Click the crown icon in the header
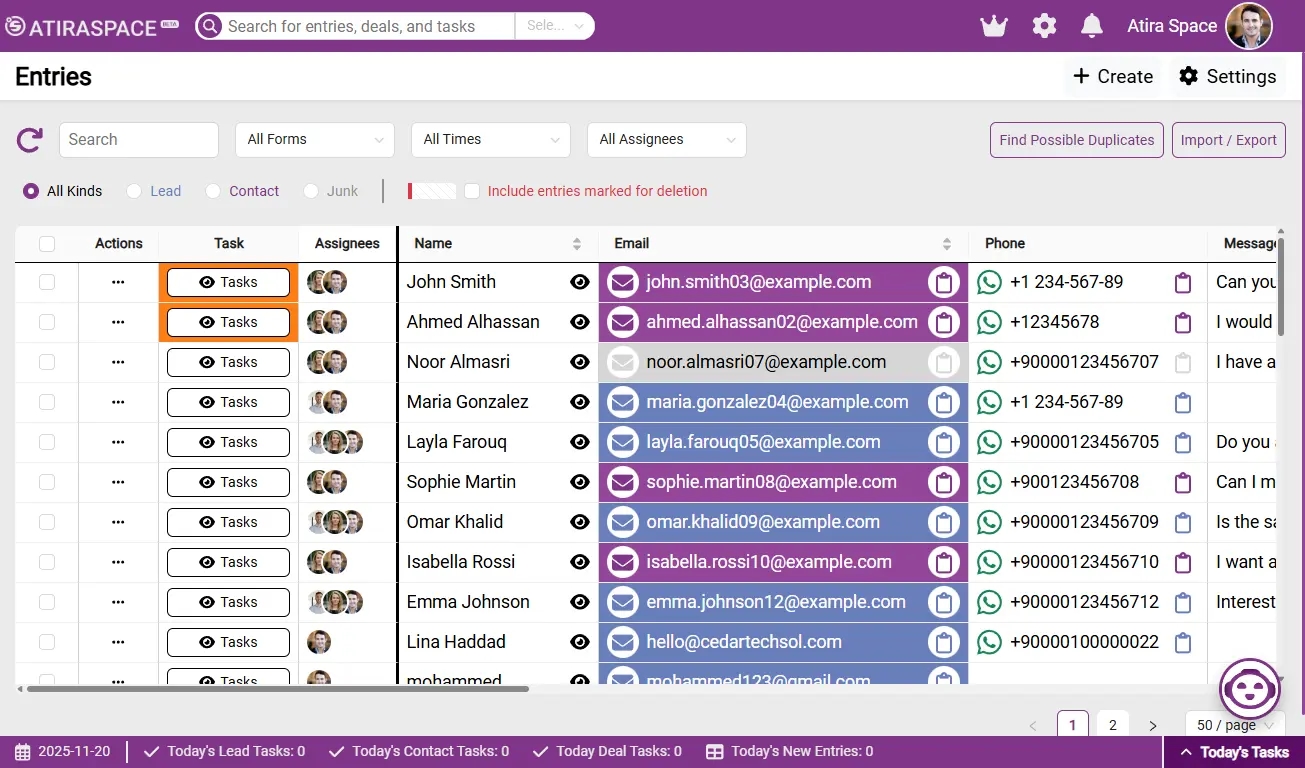This screenshot has width=1305, height=768. coord(993,25)
